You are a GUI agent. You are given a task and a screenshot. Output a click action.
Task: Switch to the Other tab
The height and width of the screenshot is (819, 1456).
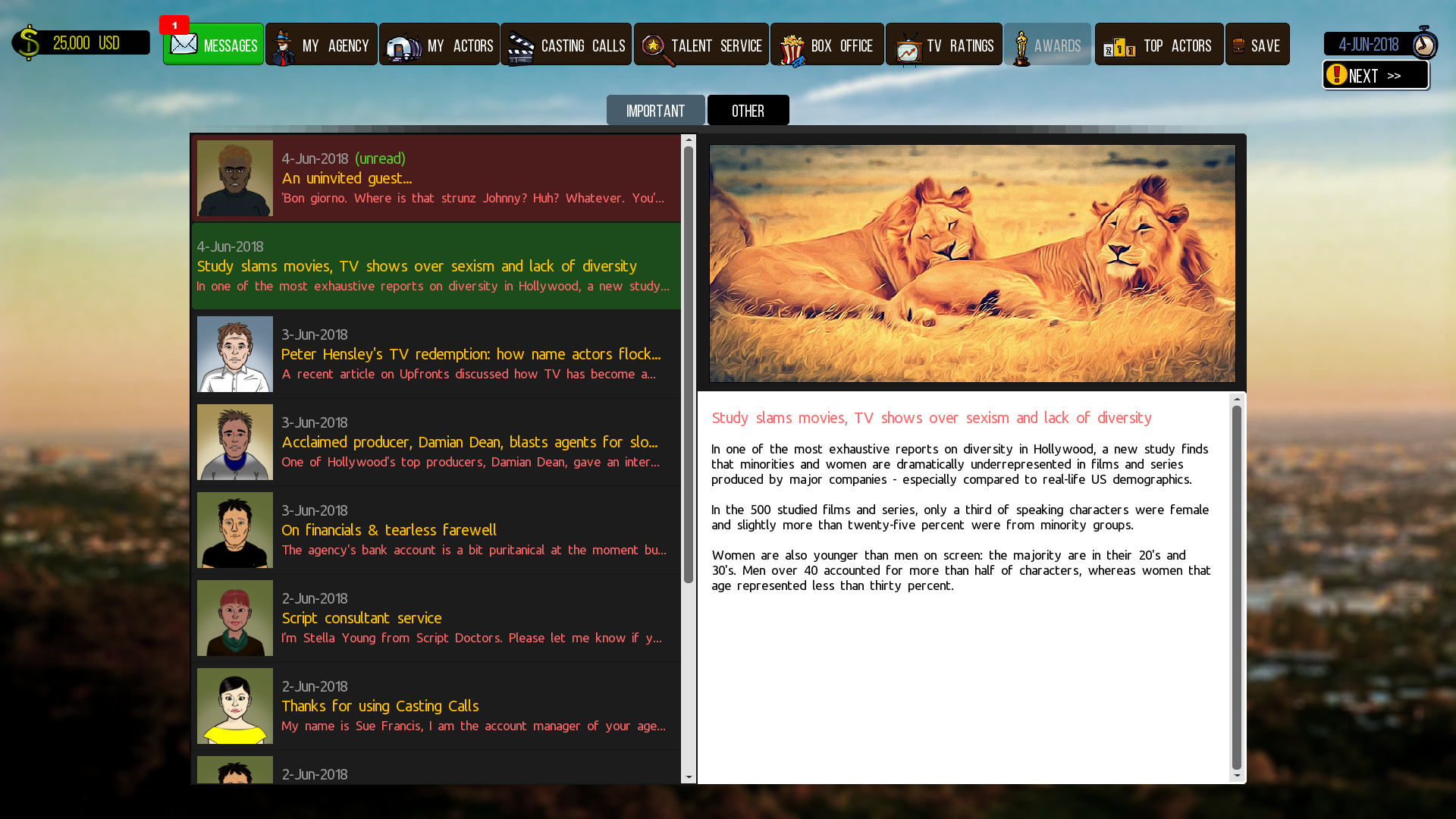click(x=748, y=111)
